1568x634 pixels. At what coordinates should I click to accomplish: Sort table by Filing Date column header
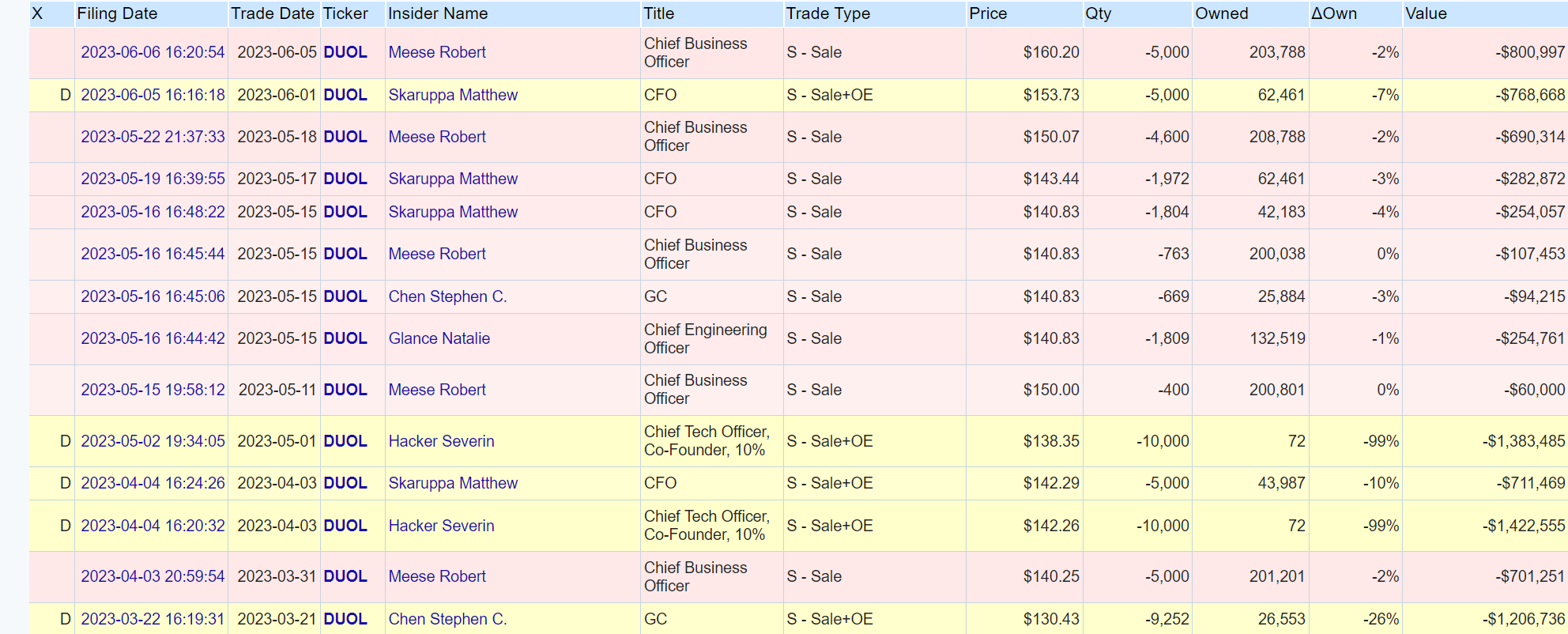point(117,13)
